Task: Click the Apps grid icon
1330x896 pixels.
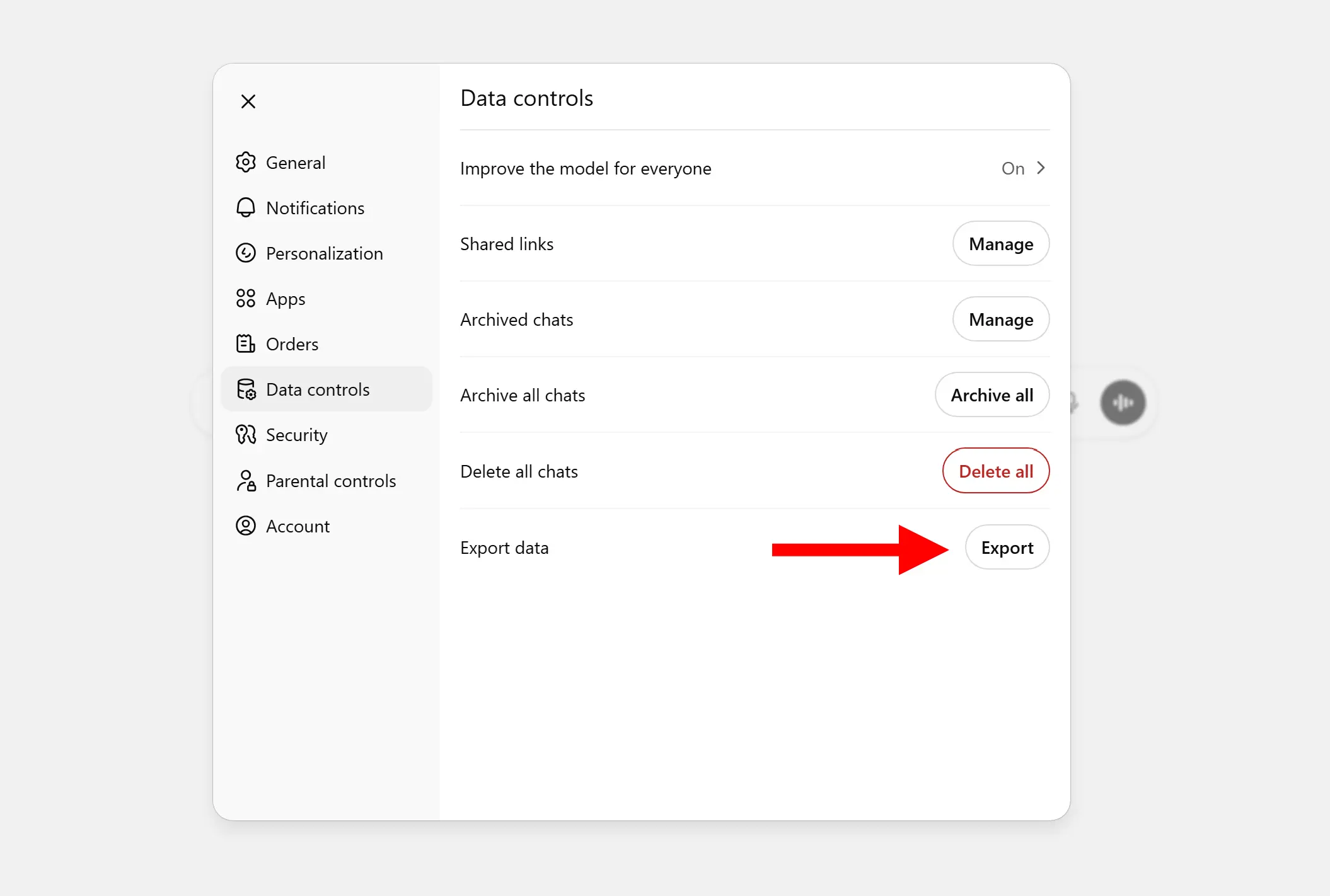Action: pos(245,299)
